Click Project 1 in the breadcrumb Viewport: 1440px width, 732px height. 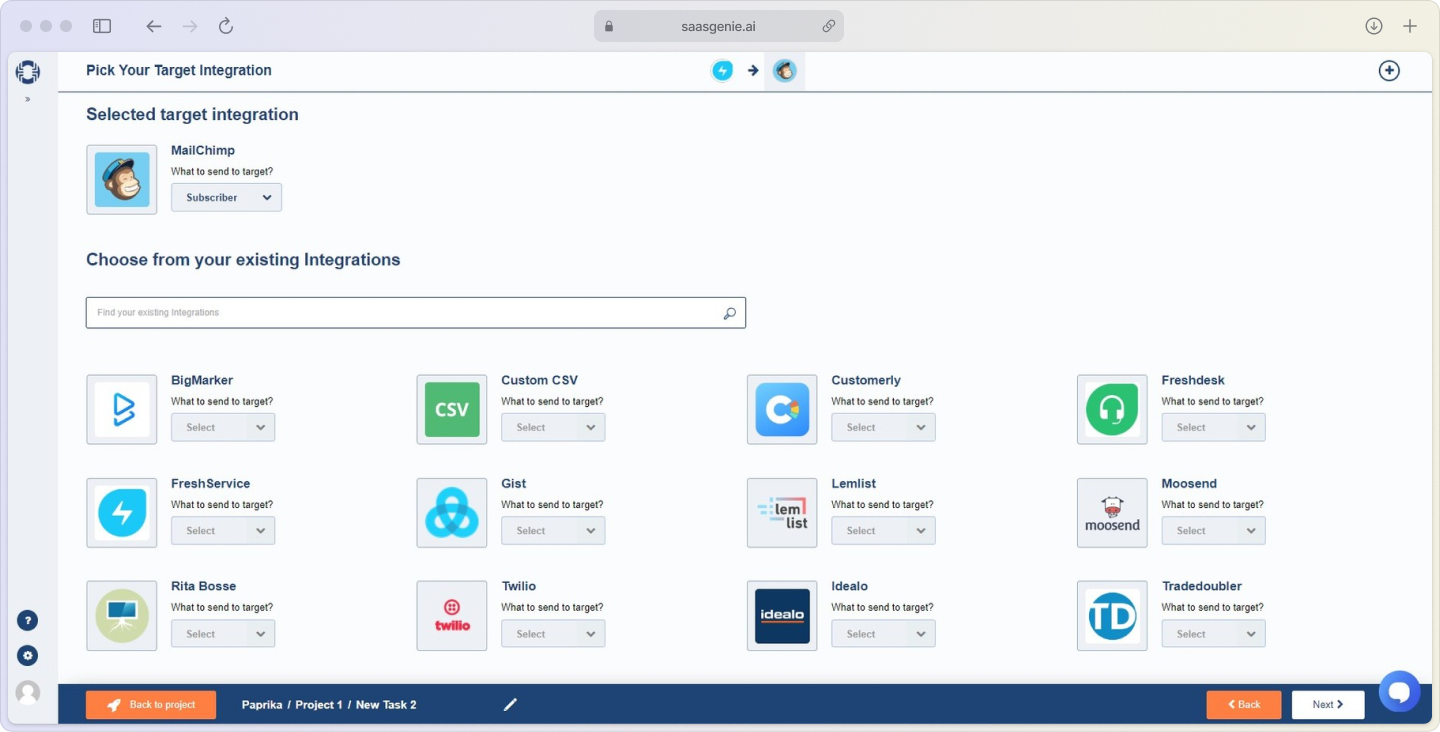pyautogui.click(x=319, y=705)
